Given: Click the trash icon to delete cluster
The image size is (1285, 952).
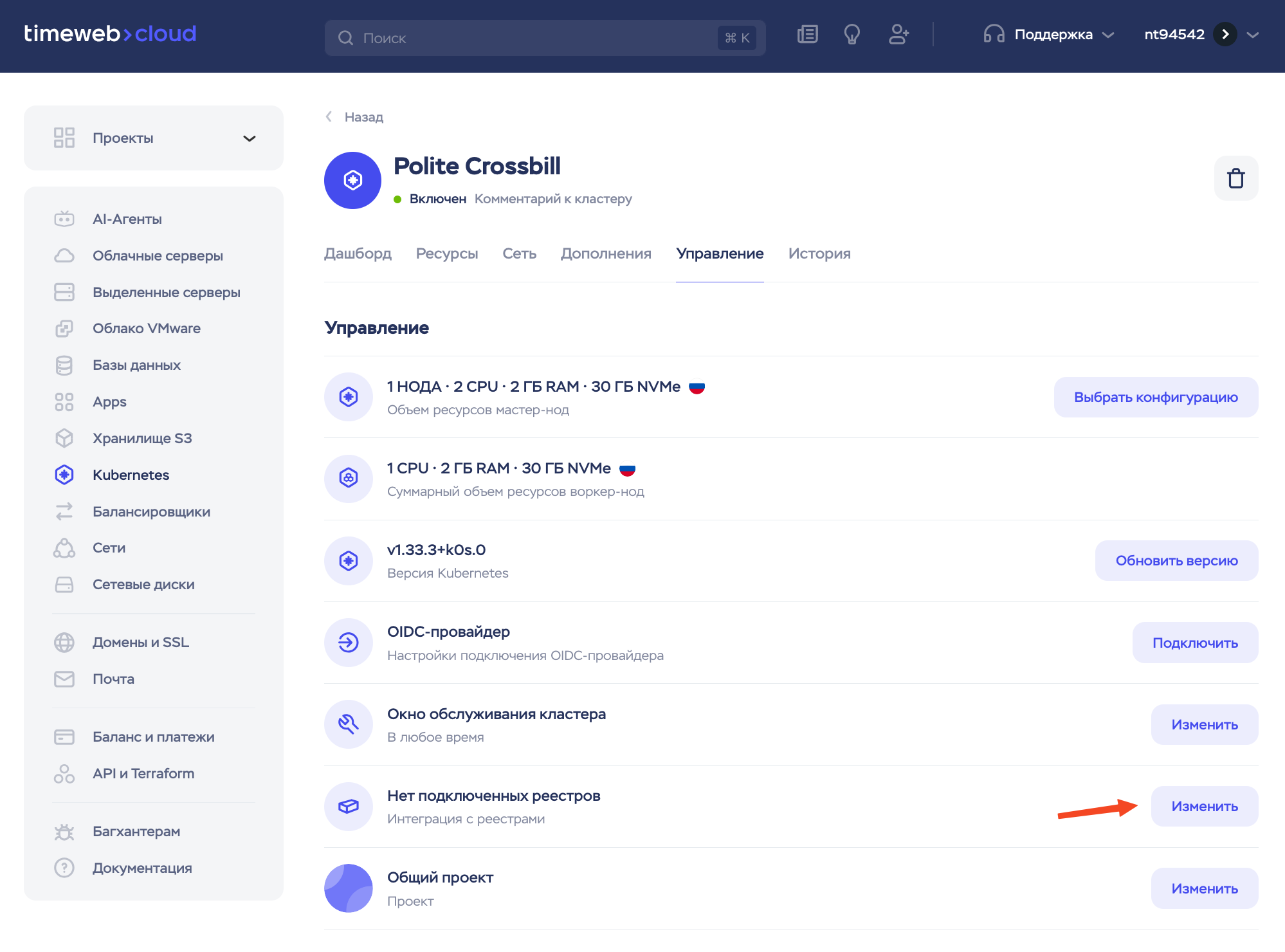Looking at the screenshot, I should tap(1235, 178).
